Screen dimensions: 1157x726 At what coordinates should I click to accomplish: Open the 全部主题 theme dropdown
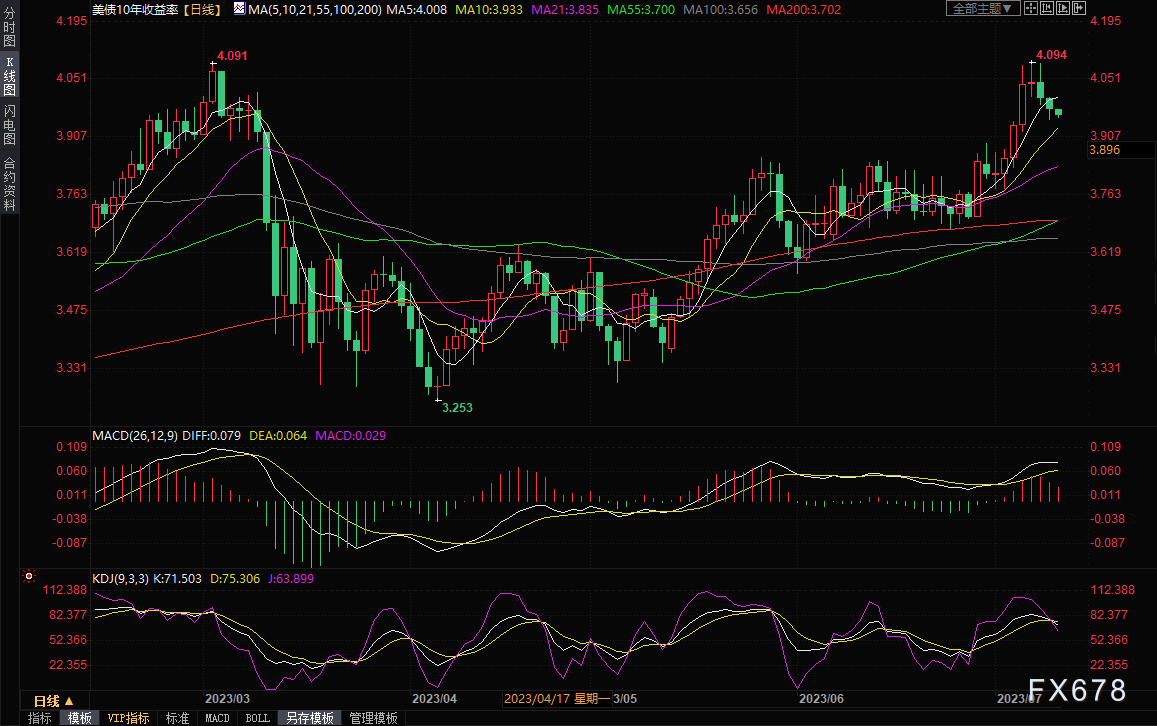click(x=983, y=8)
